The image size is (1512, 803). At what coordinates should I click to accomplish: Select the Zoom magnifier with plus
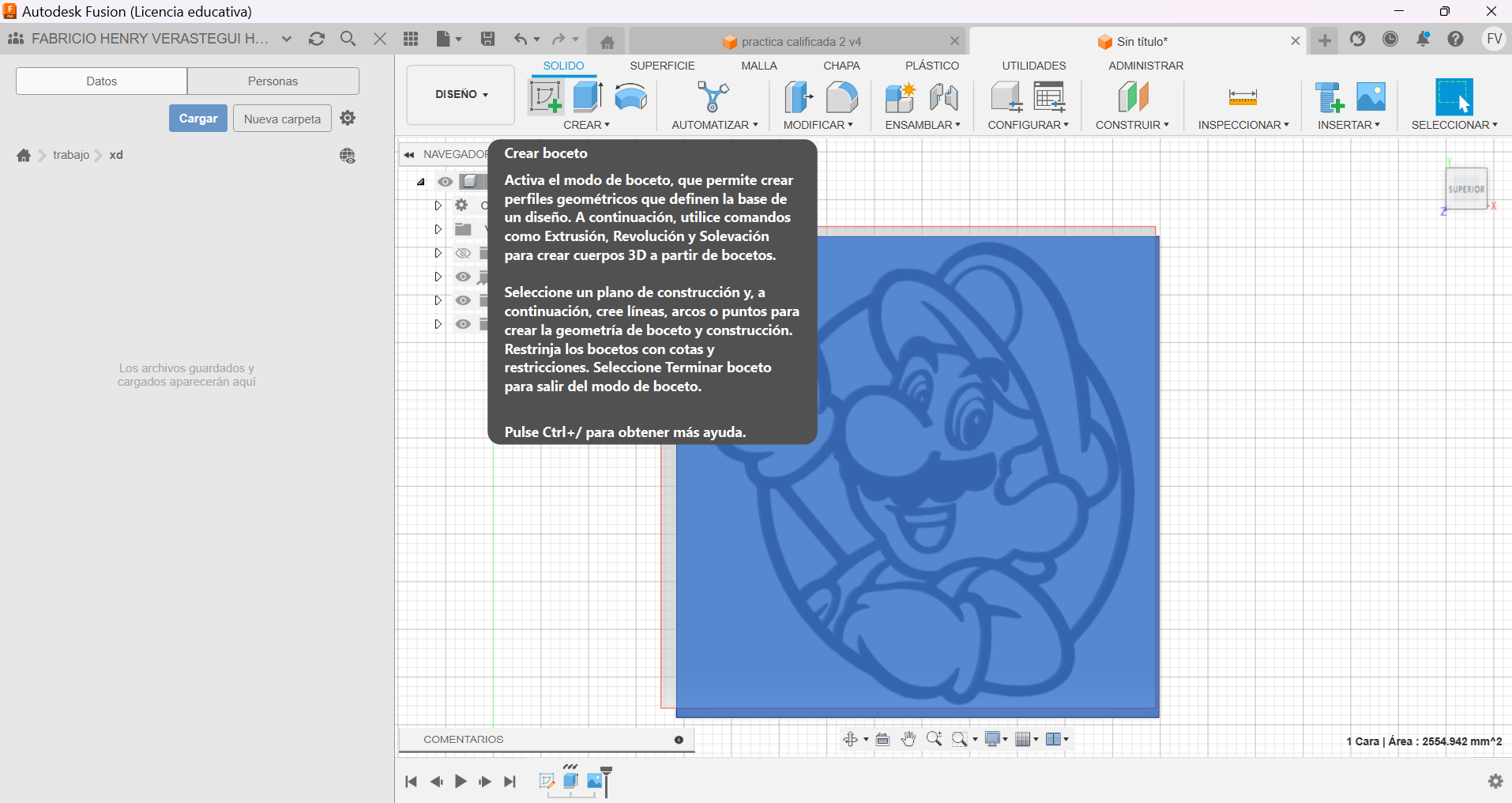click(x=934, y=739)
